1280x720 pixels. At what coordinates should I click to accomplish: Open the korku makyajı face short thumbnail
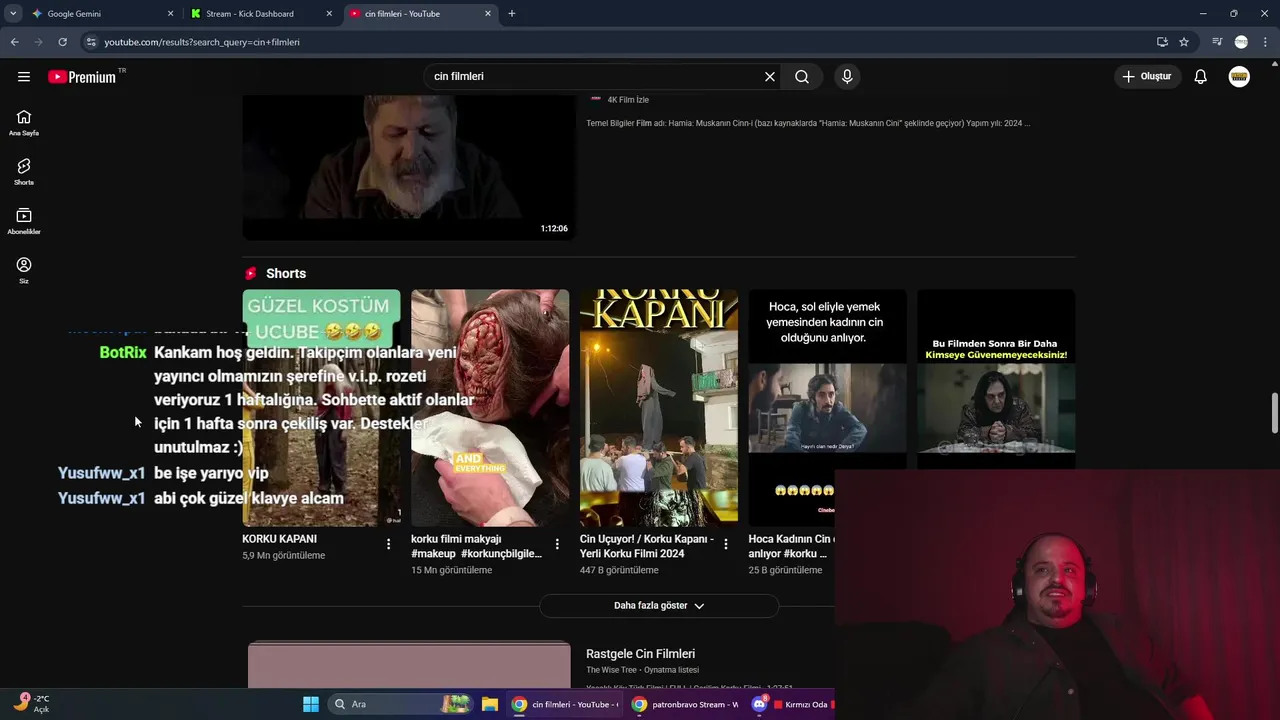tap(490, 408)
